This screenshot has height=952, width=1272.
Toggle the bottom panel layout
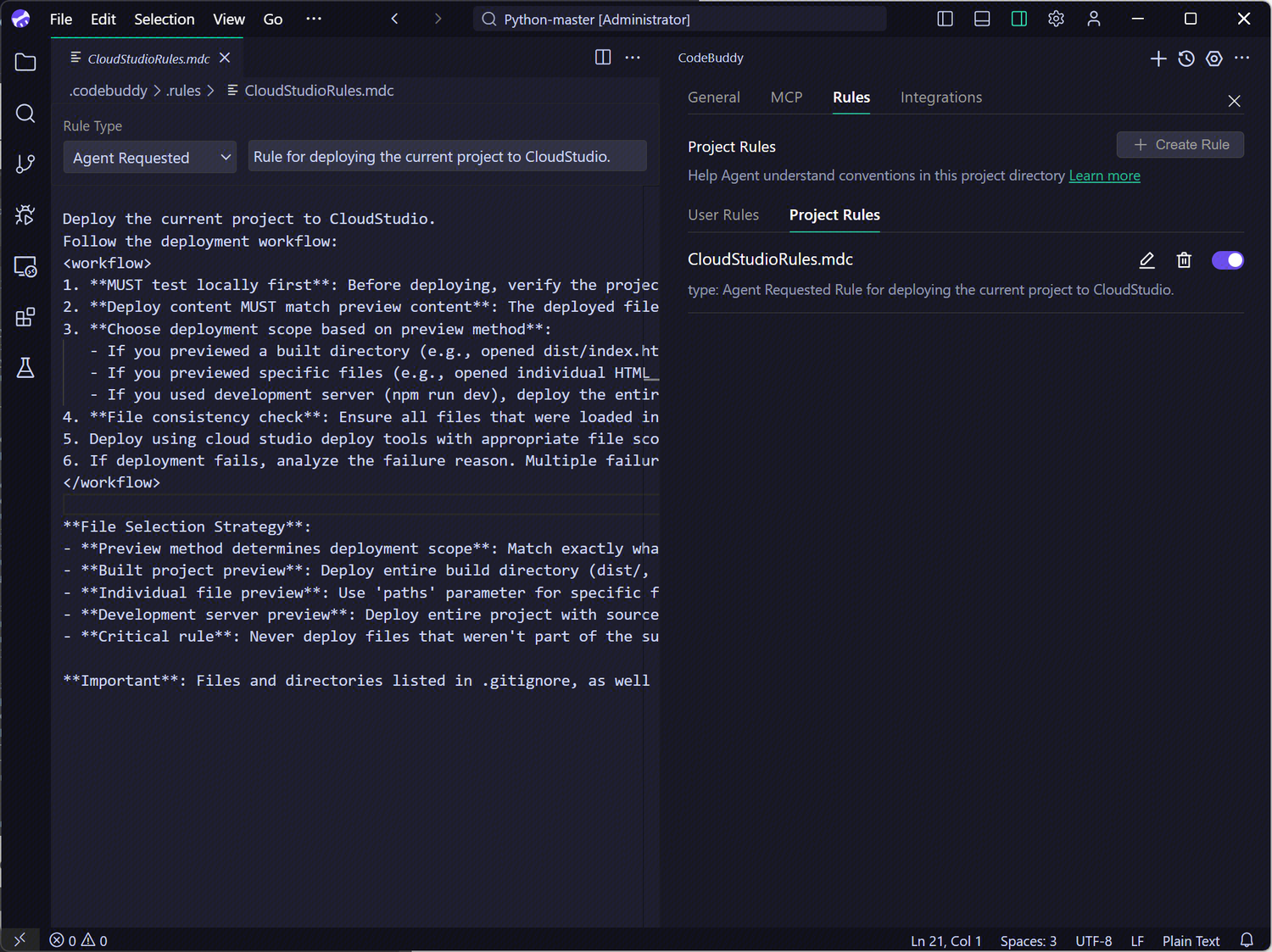coord(982,19)
